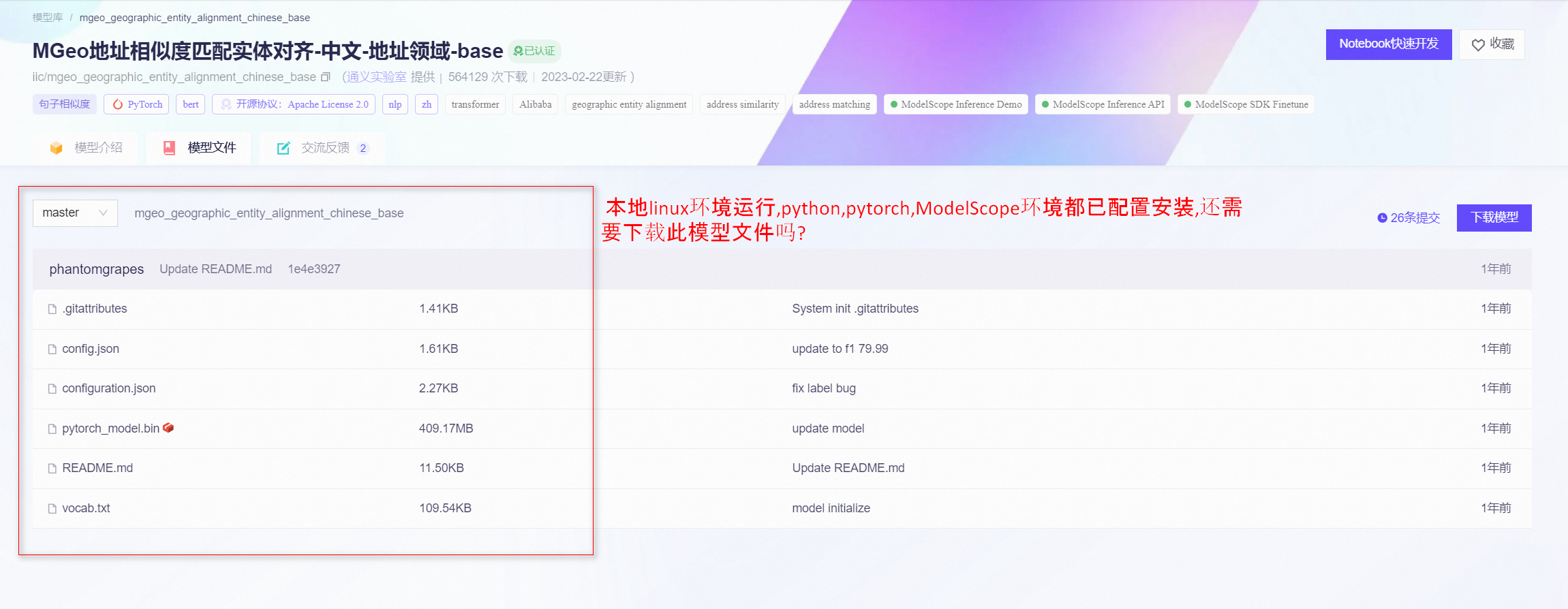Open the pytorch_model.bin file
The height and width of the screenshot is (609, 1568).
tap(111, 429)
